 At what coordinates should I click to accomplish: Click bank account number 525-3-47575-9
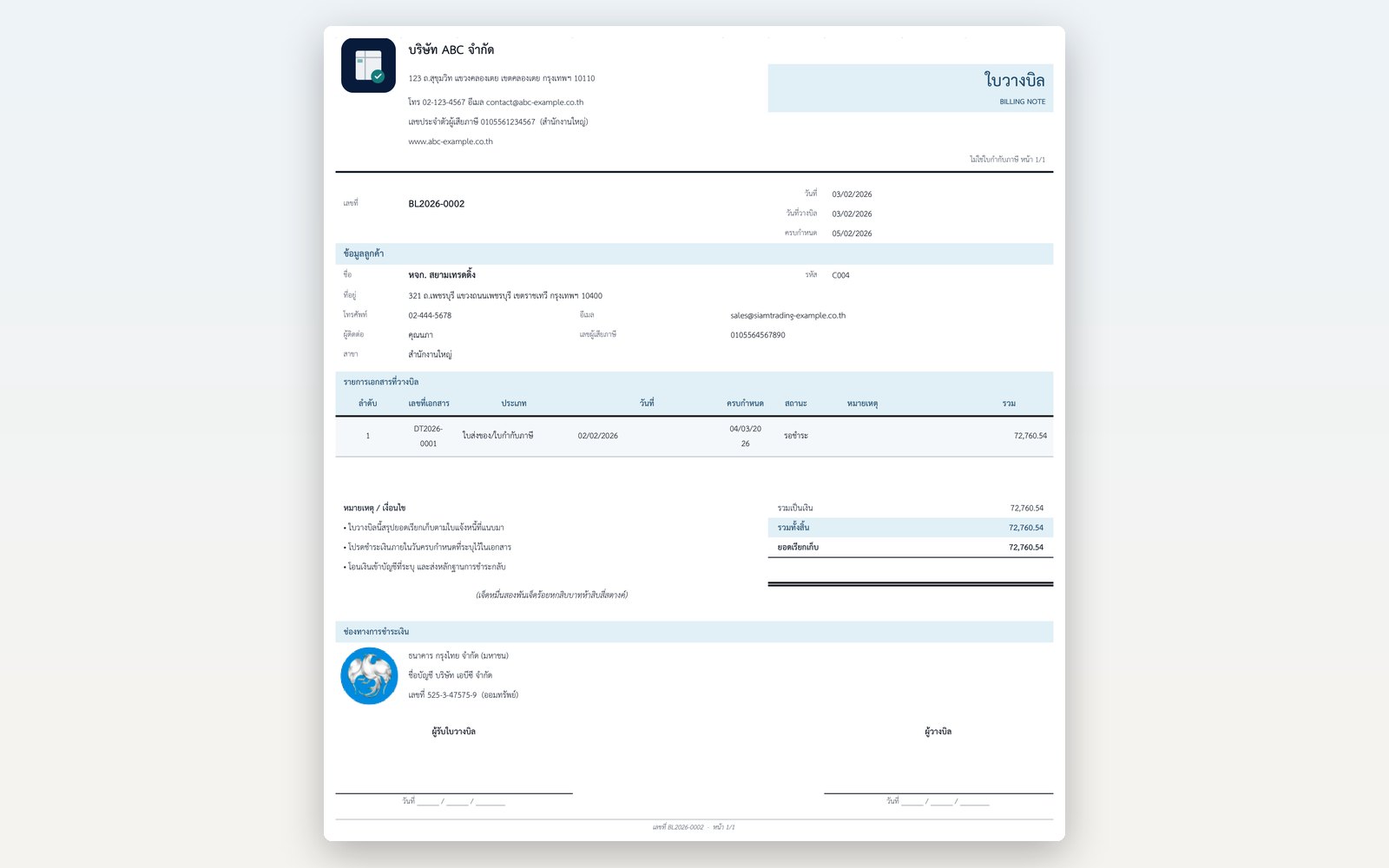(x=451, y=695)
